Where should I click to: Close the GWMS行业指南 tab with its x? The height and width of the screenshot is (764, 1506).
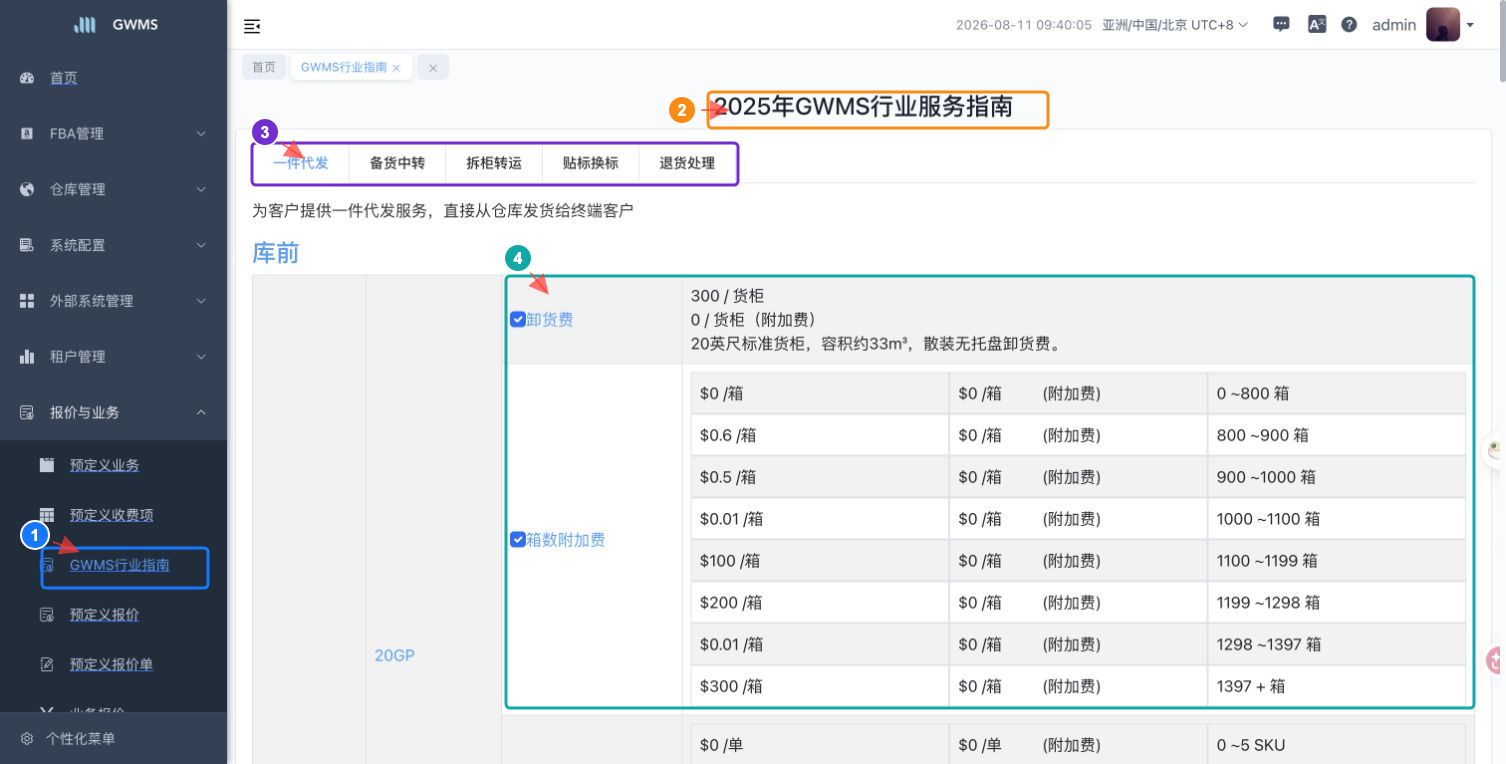397,68
